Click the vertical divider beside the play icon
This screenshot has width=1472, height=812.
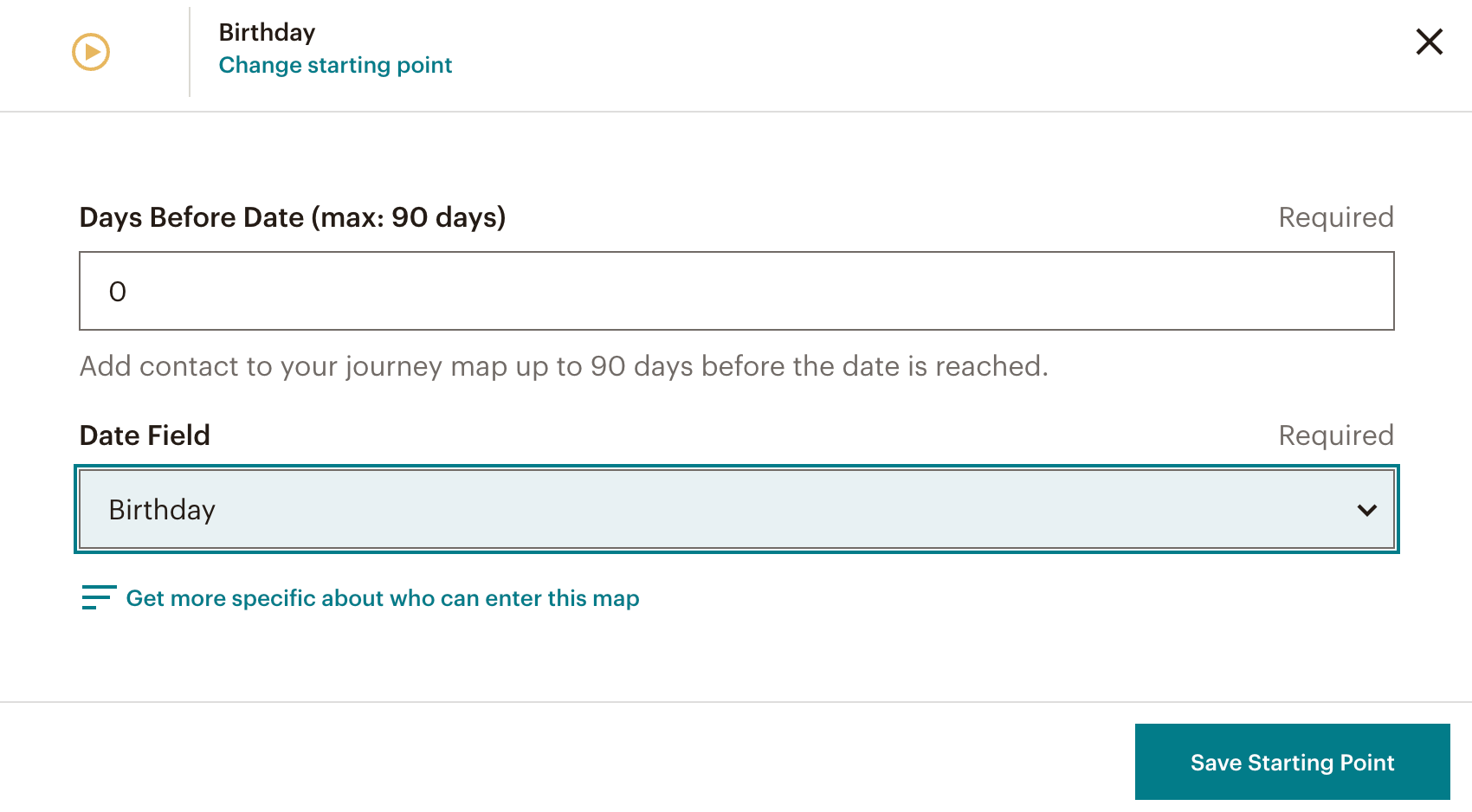(x=190, y=52)
